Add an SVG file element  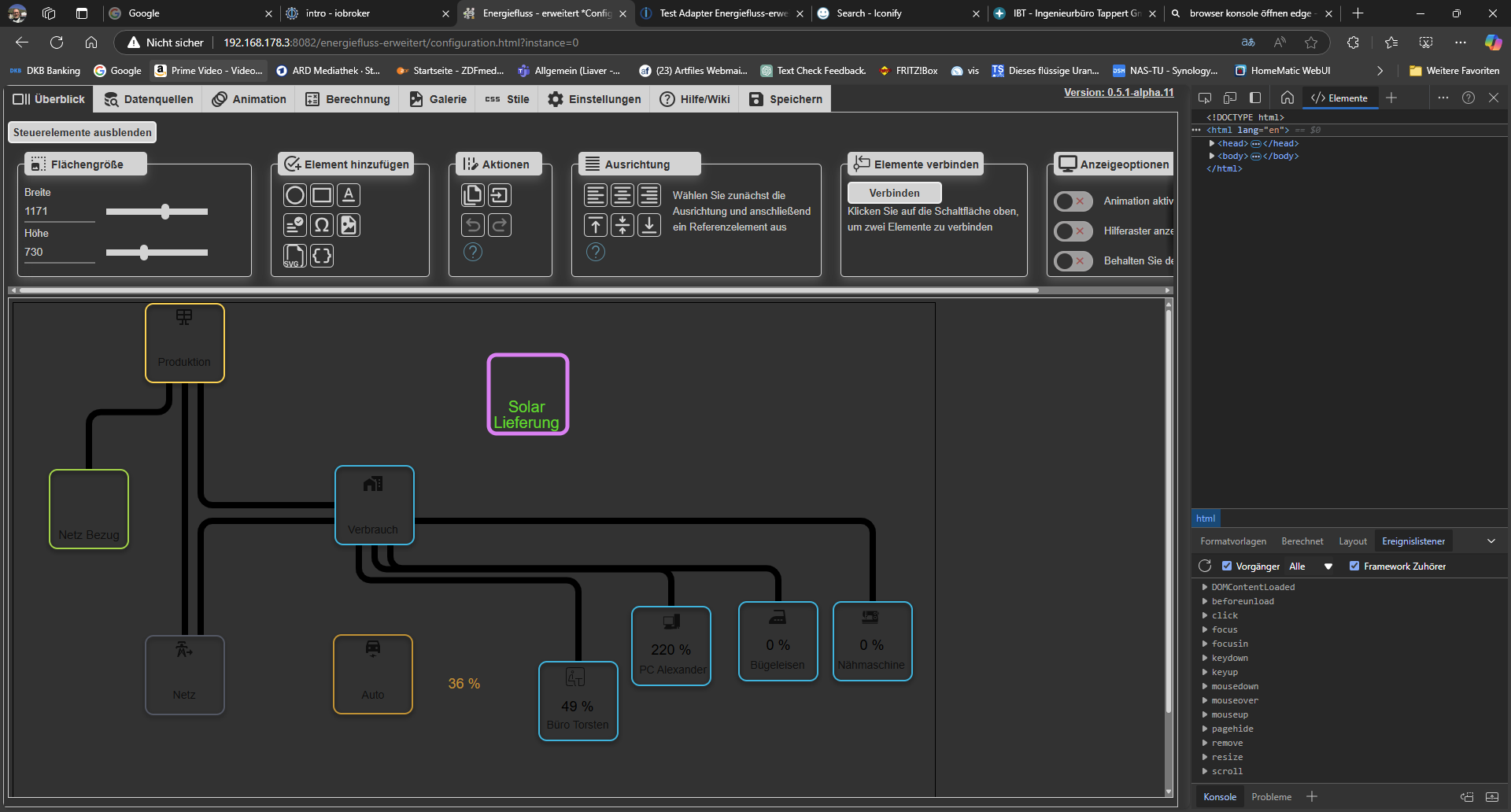295,256
